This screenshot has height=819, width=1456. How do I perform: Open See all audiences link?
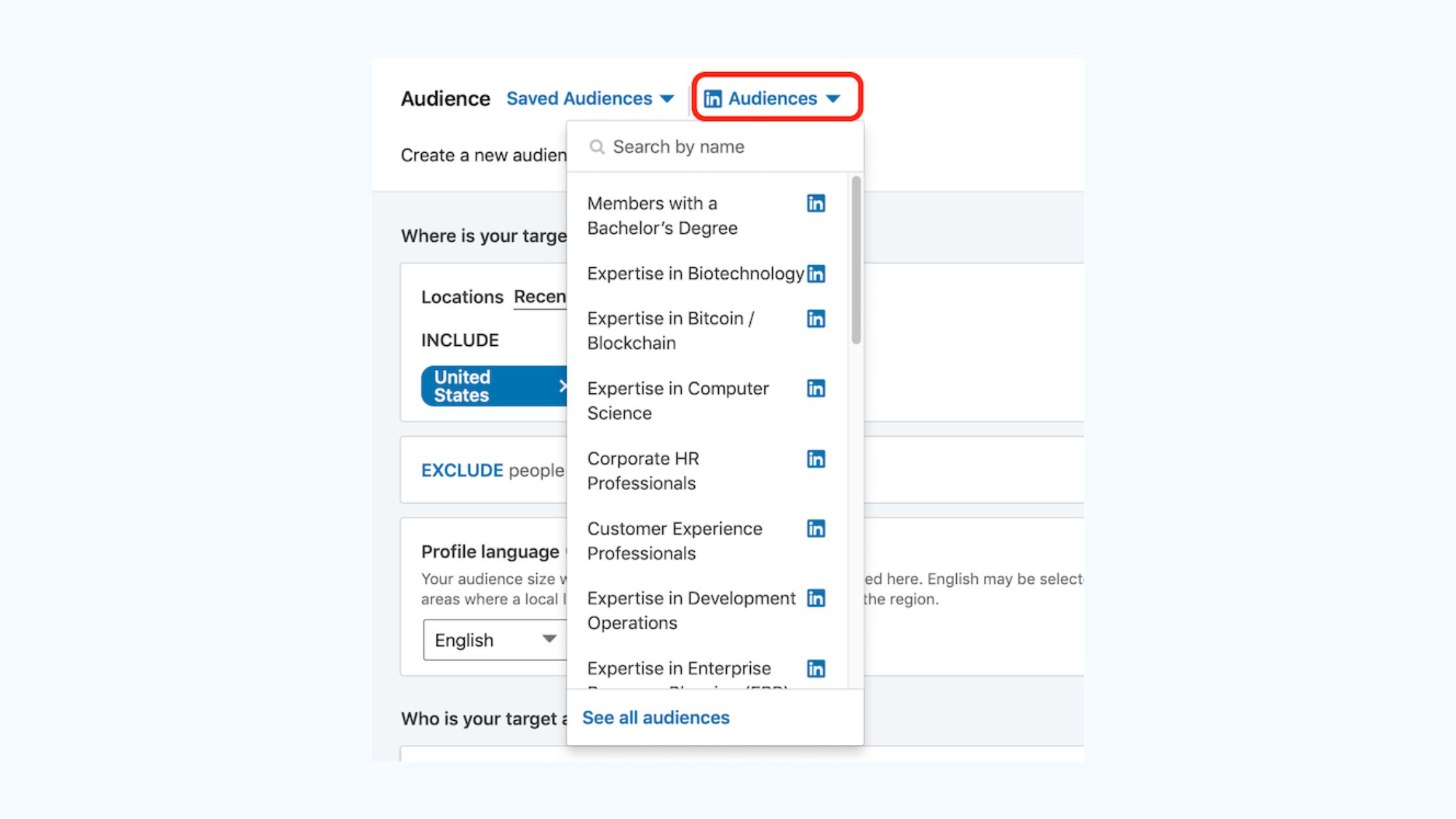click(655, 718)
